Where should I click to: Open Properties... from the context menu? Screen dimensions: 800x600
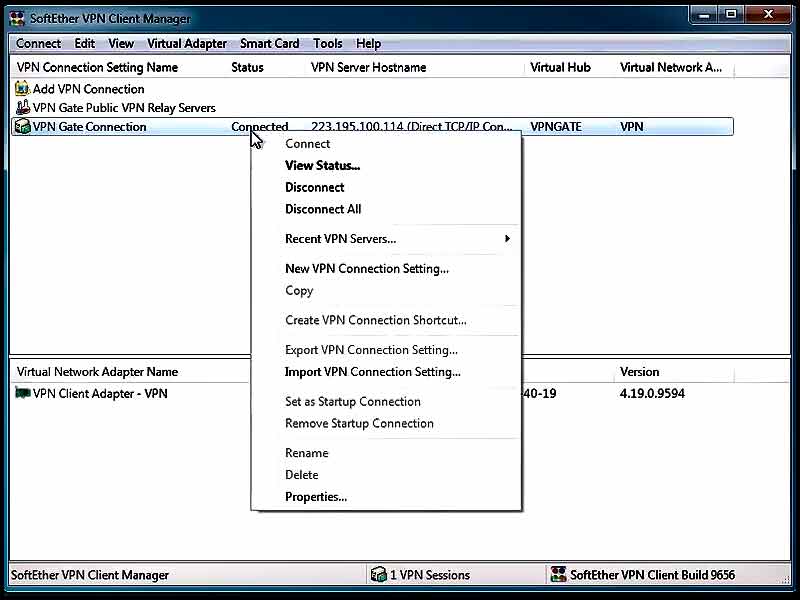(316, 497)
